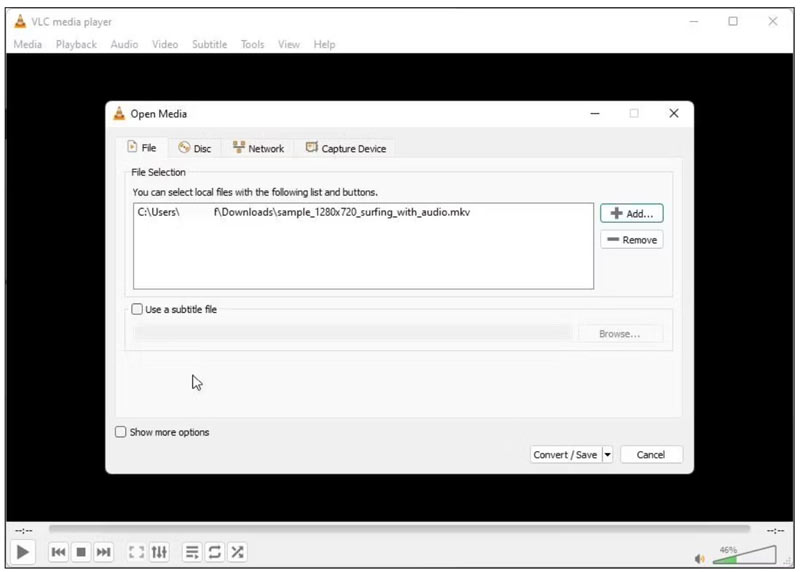Open the Video menu
The width and height of the screenshot is (800, 572).
[x=165, y=44]
